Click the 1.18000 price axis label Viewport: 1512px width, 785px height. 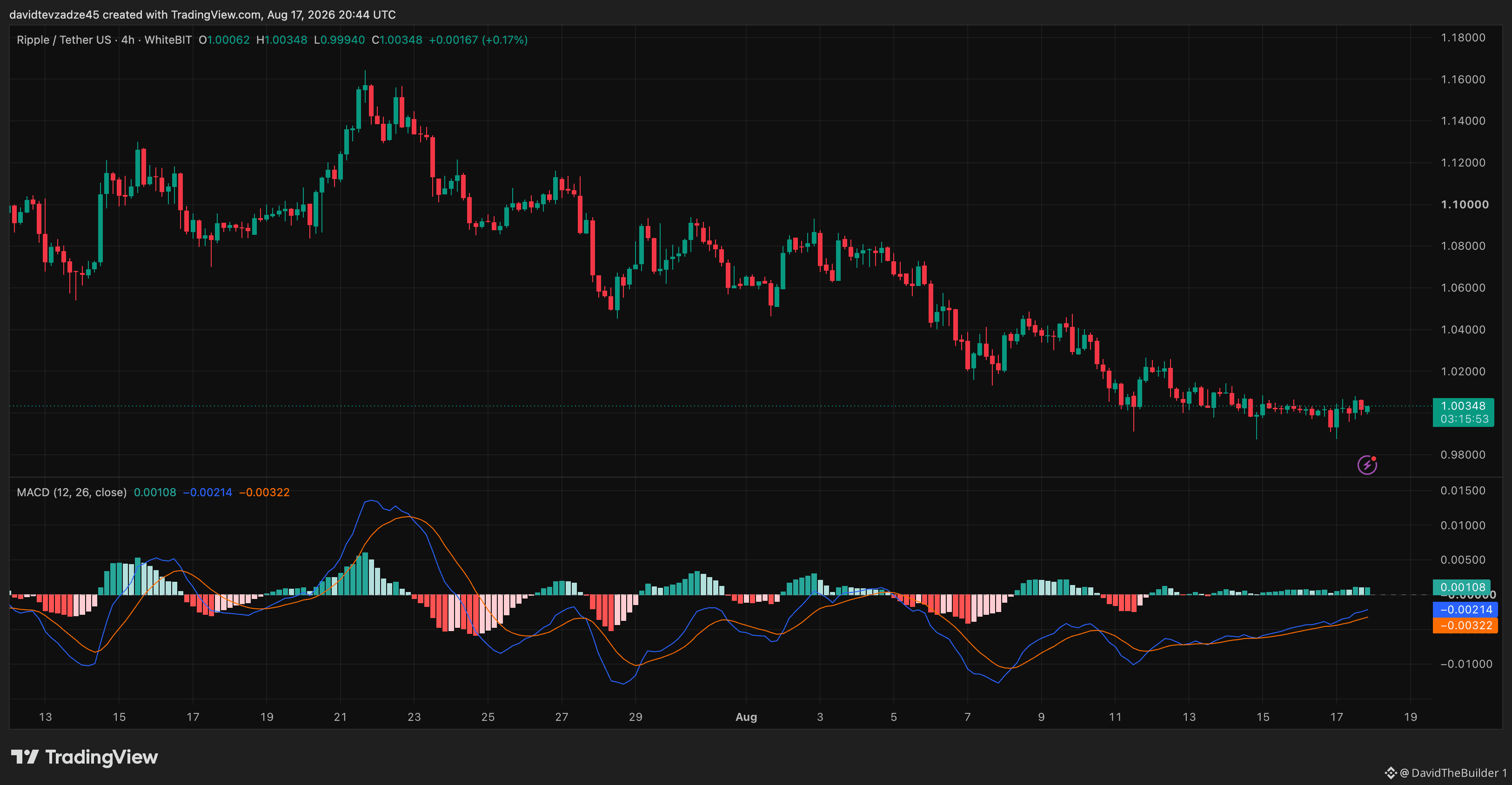[1463, 38]
